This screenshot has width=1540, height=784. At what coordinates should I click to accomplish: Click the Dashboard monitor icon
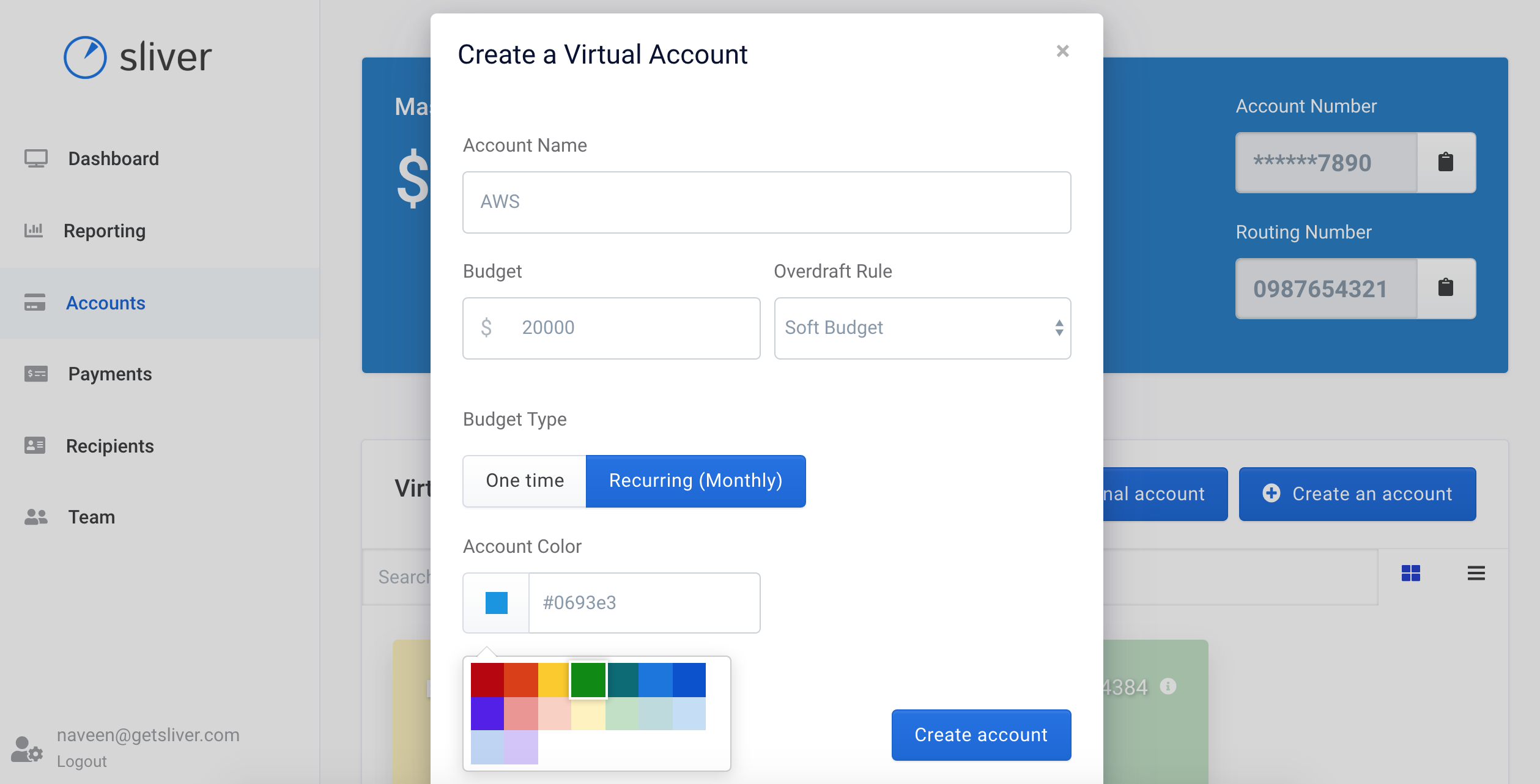click(x=35, y=159)
